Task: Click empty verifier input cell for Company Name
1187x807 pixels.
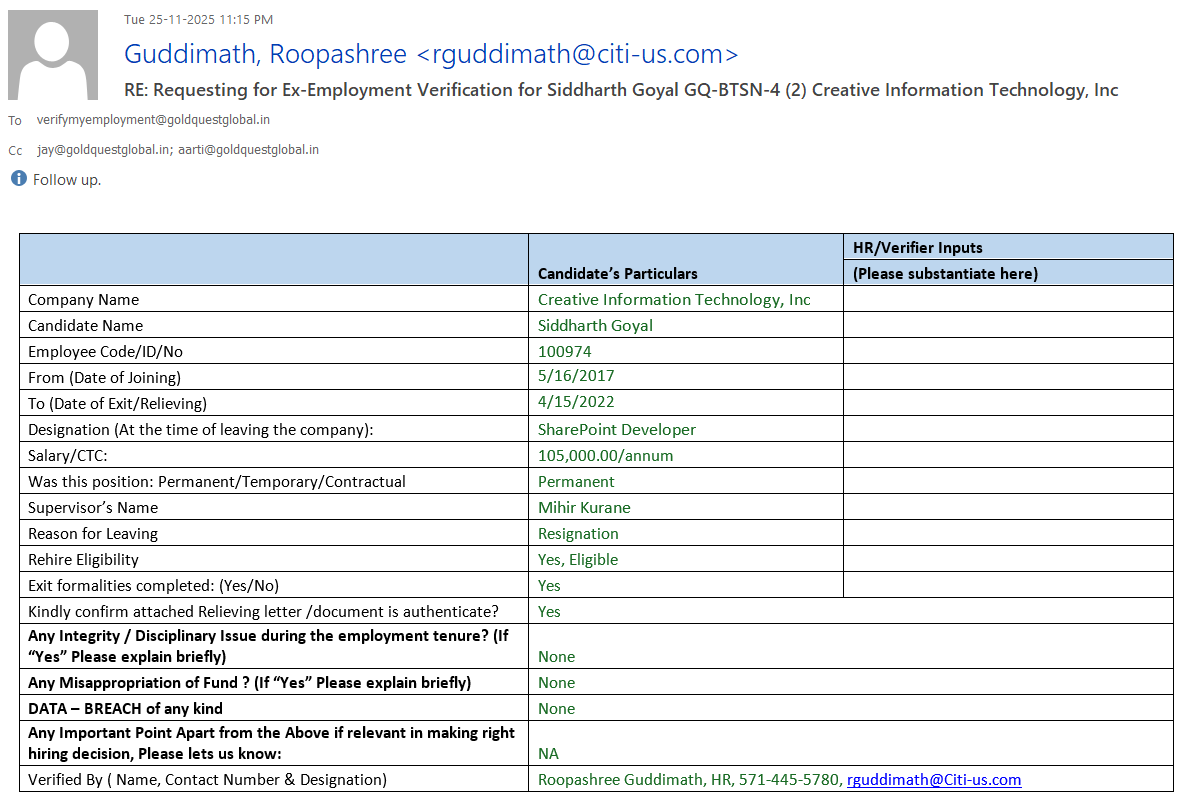Action: (1007, 299)
